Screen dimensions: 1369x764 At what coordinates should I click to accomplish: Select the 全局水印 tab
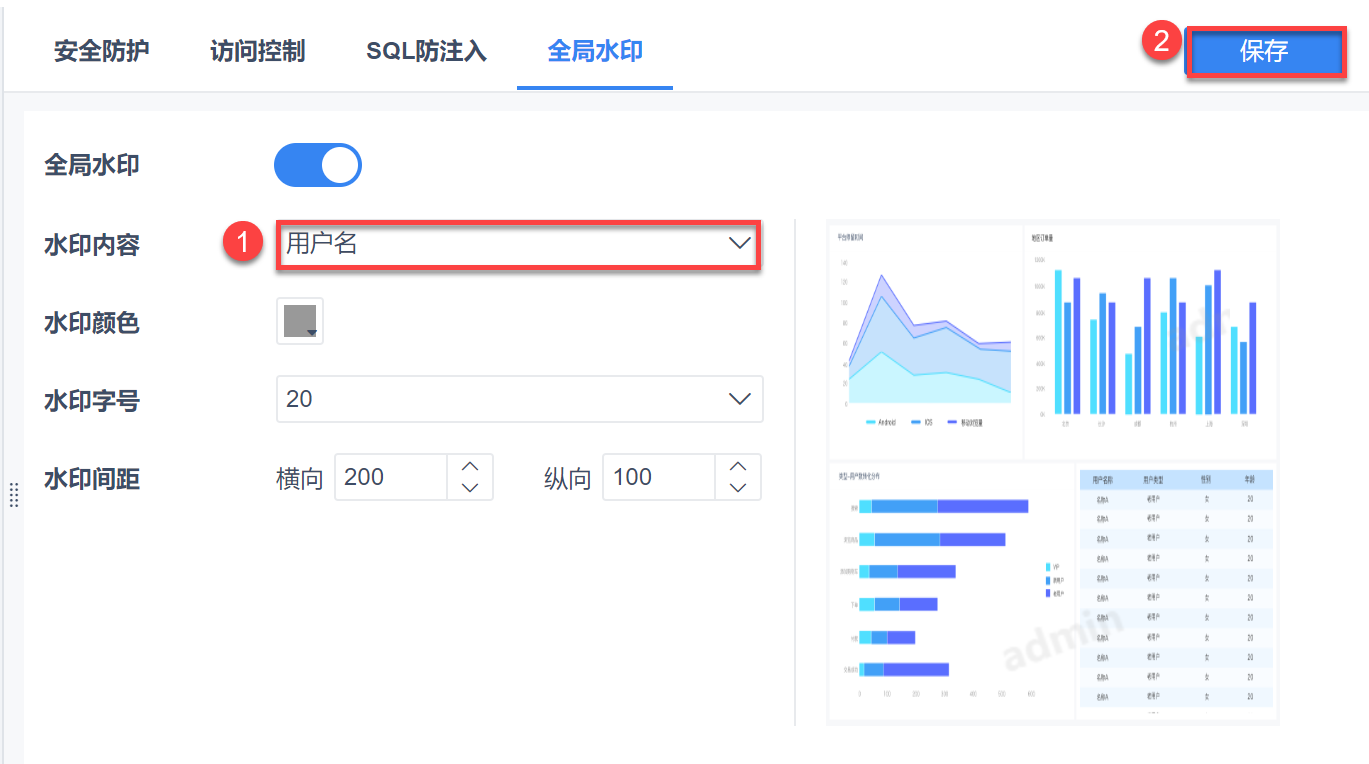[x=595, y=51]
